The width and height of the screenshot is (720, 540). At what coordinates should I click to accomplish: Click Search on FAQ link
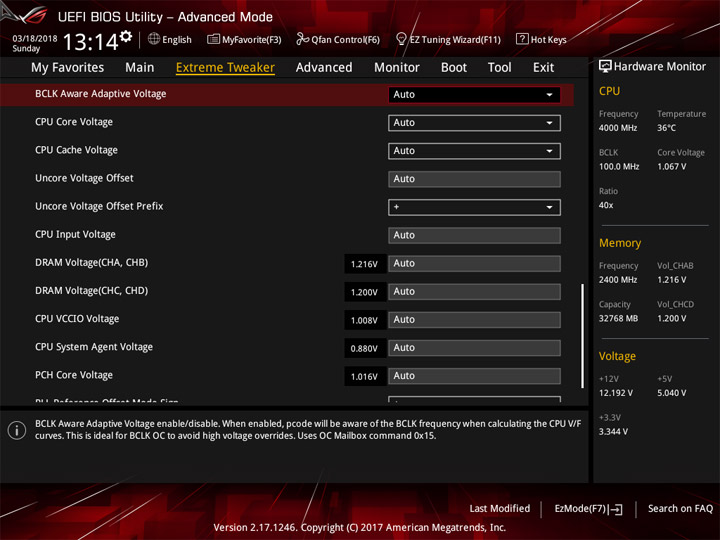(680, 508)
